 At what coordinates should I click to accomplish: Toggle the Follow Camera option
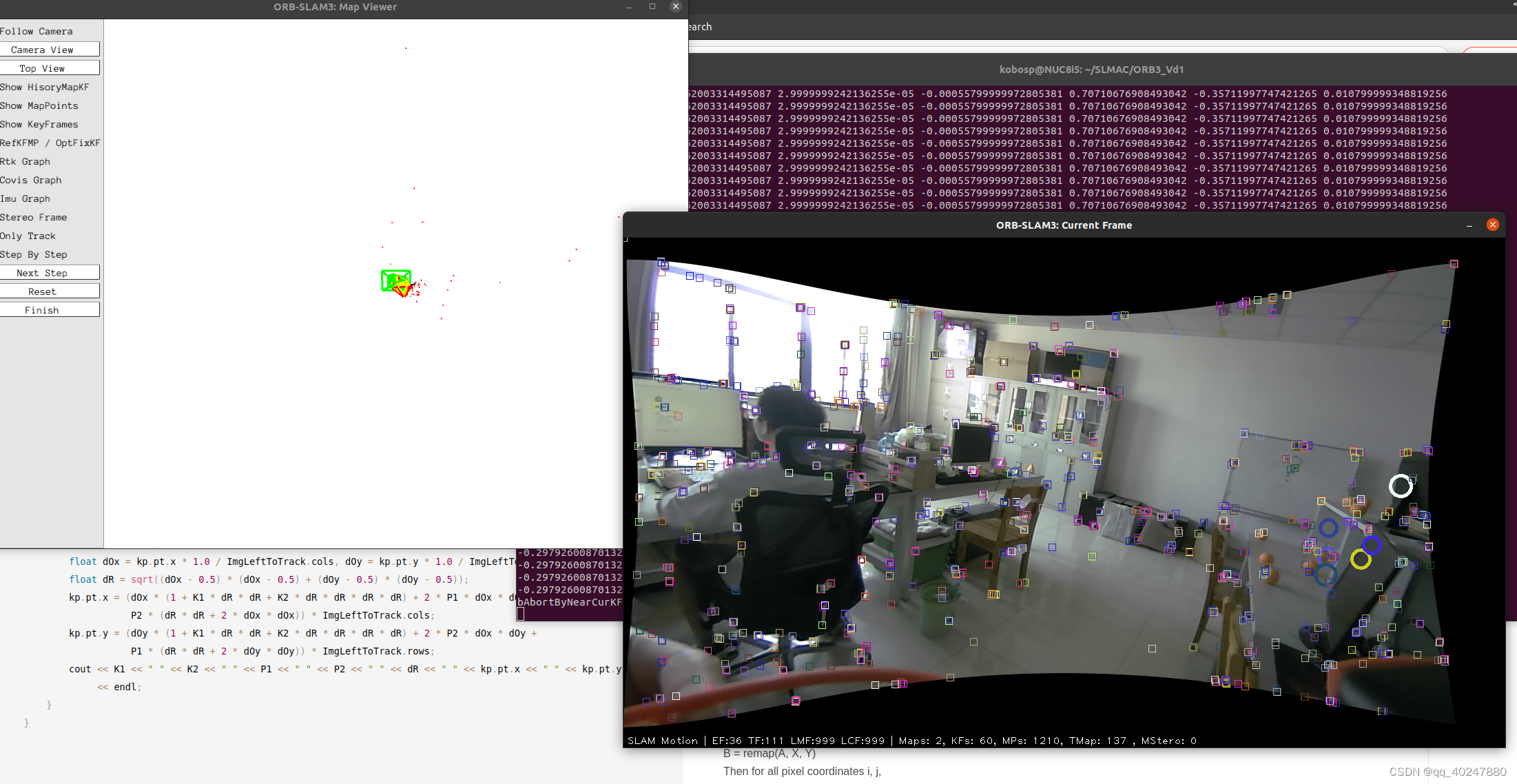click(37, 31)
